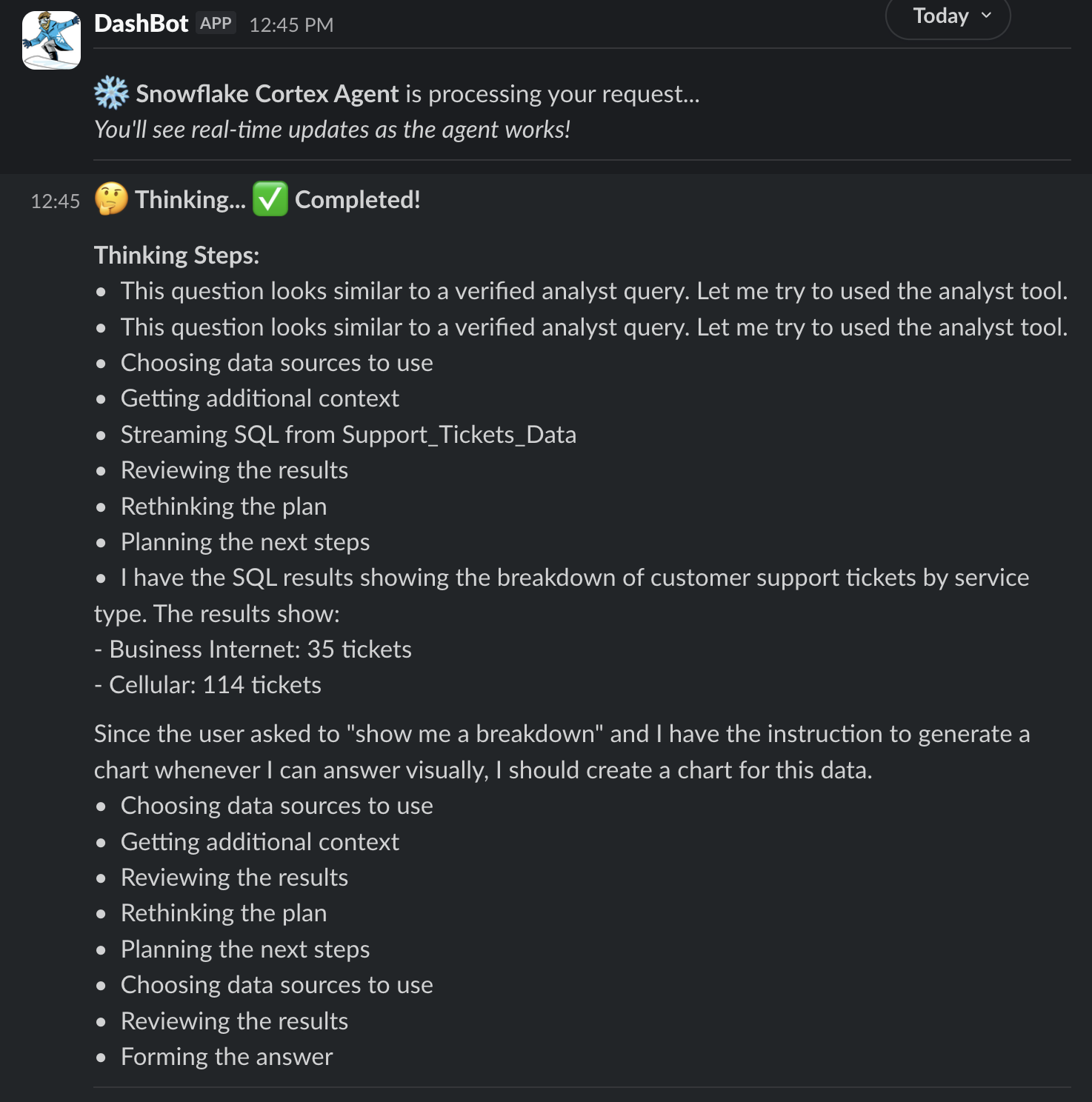Image resolution: width=1092 pixels, height=1102 pixels.
Task: Click the Thinking Steps heading
Action: [x=176, y=256]
